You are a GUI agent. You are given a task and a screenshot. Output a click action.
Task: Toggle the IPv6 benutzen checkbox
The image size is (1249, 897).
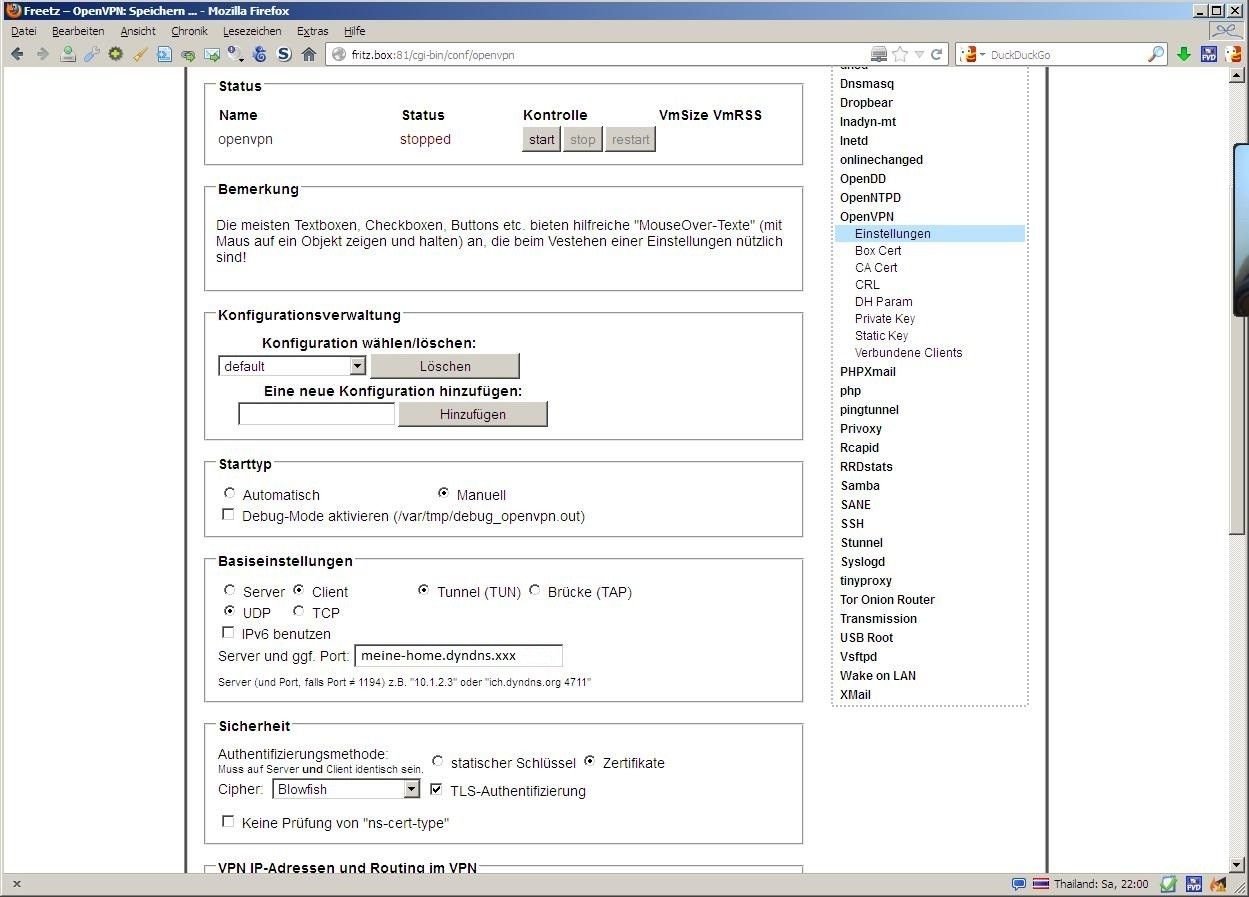[228, 632]
